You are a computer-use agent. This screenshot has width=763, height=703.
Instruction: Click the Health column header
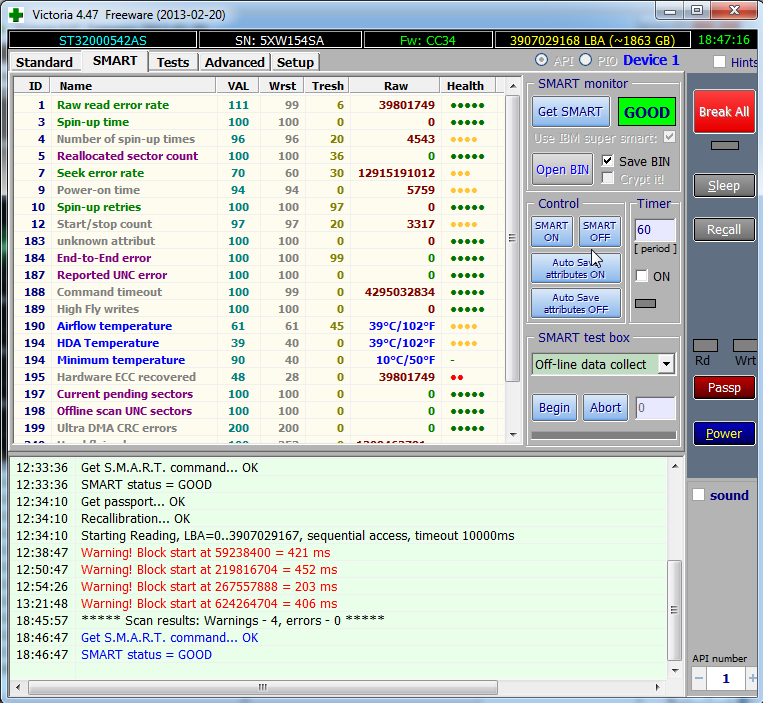468,86
